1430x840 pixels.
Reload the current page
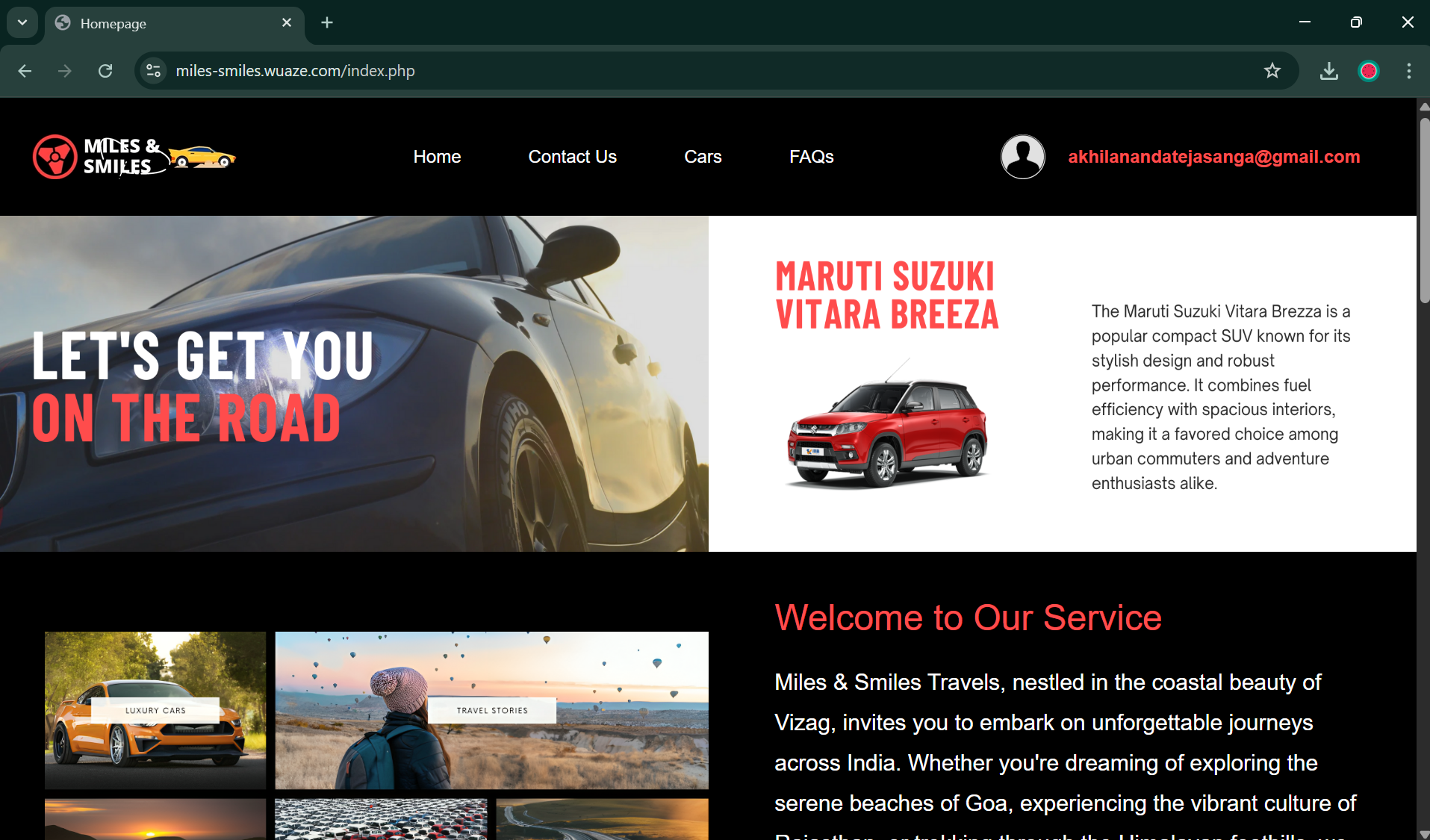[105, 71]
